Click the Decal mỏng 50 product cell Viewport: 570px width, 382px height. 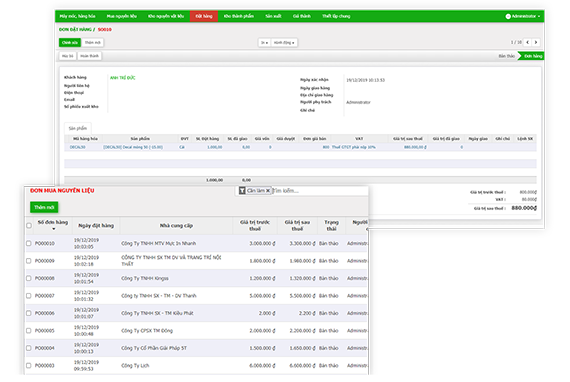click(133, 147)
